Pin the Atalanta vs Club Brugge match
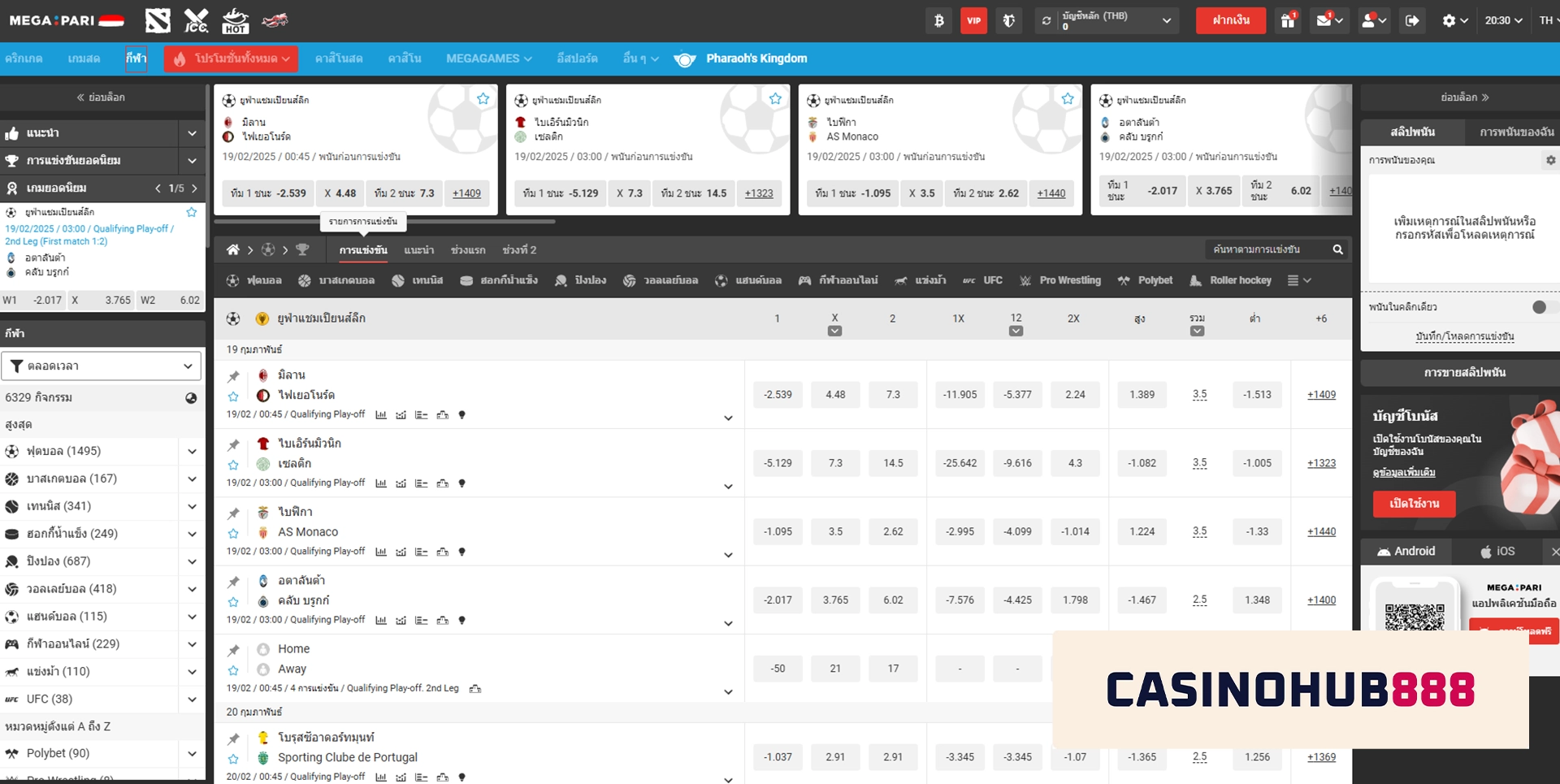 (x=233, y=582)
